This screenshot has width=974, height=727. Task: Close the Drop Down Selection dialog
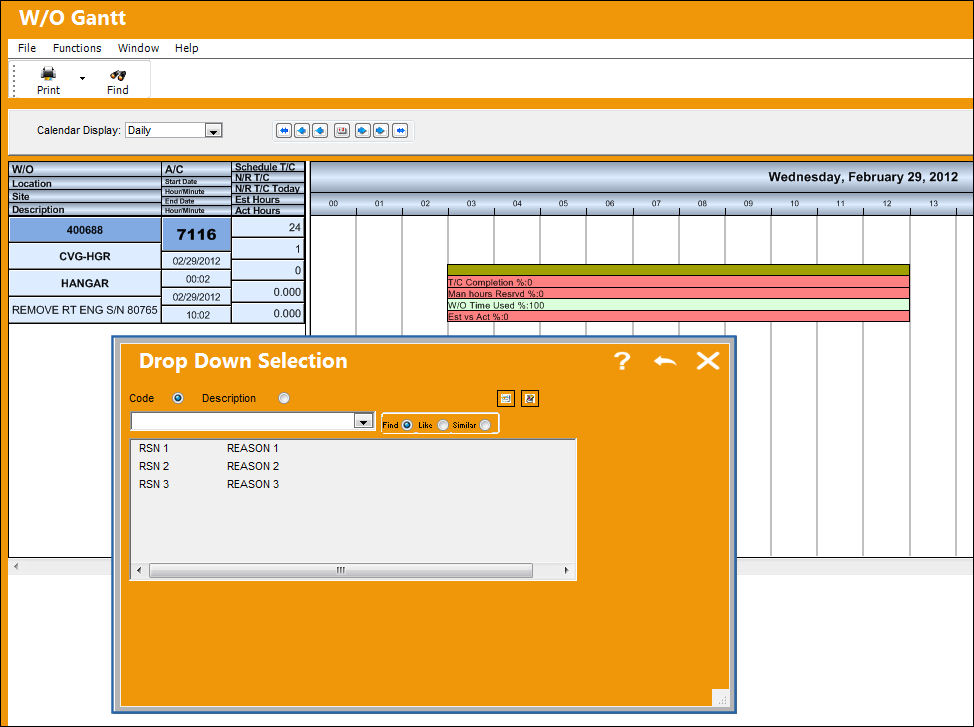point(708,361)
